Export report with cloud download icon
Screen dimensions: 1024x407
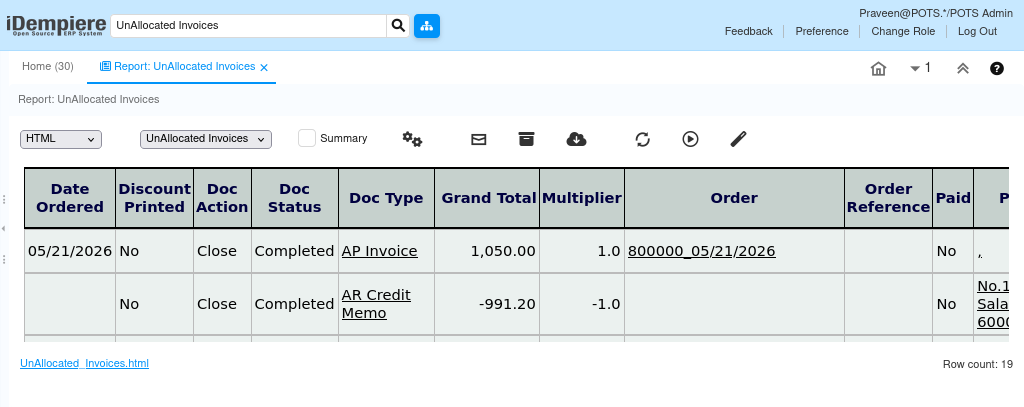point(576,139)
